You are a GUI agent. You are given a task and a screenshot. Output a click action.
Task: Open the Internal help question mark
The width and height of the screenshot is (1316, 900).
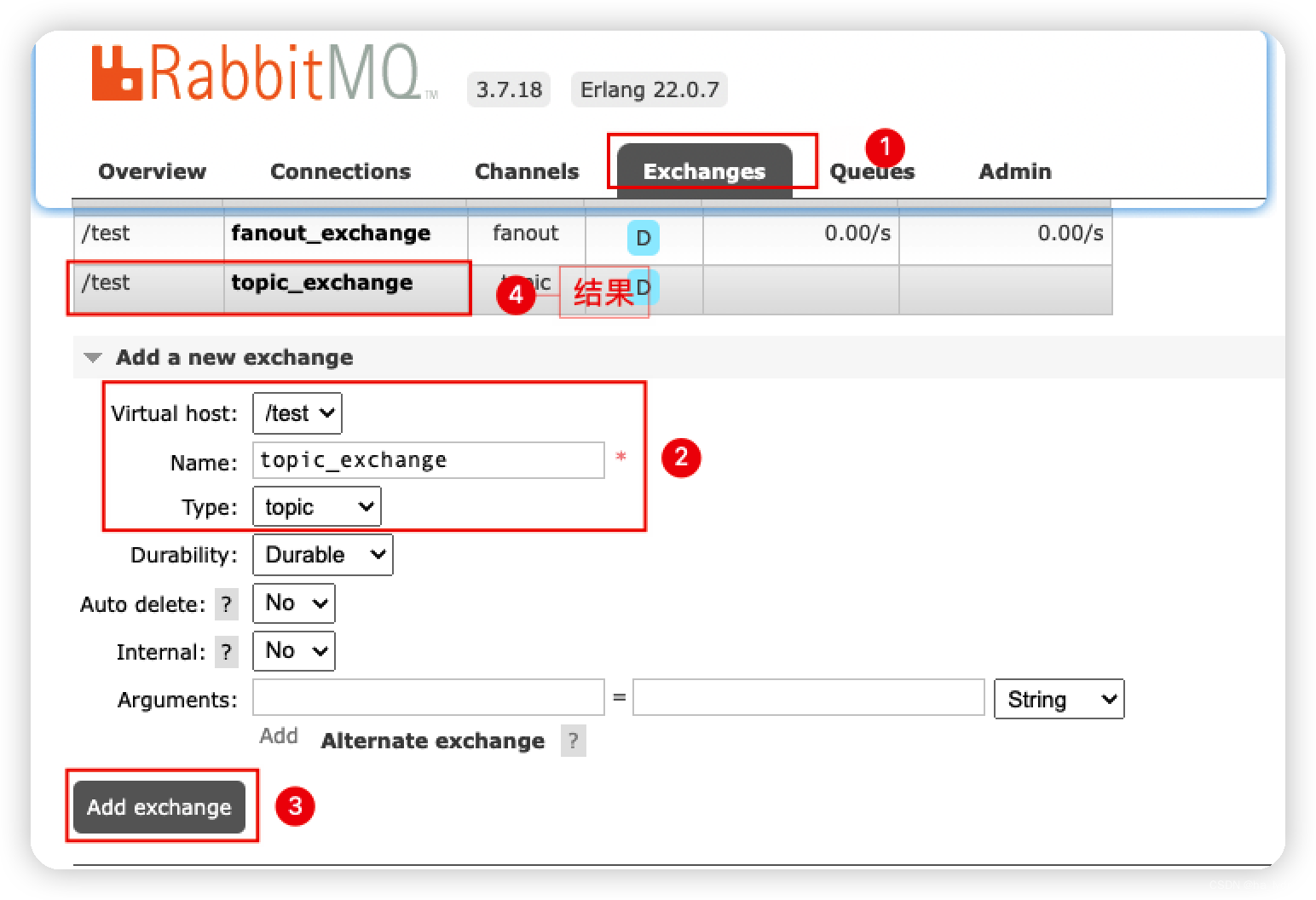[226, 652]
